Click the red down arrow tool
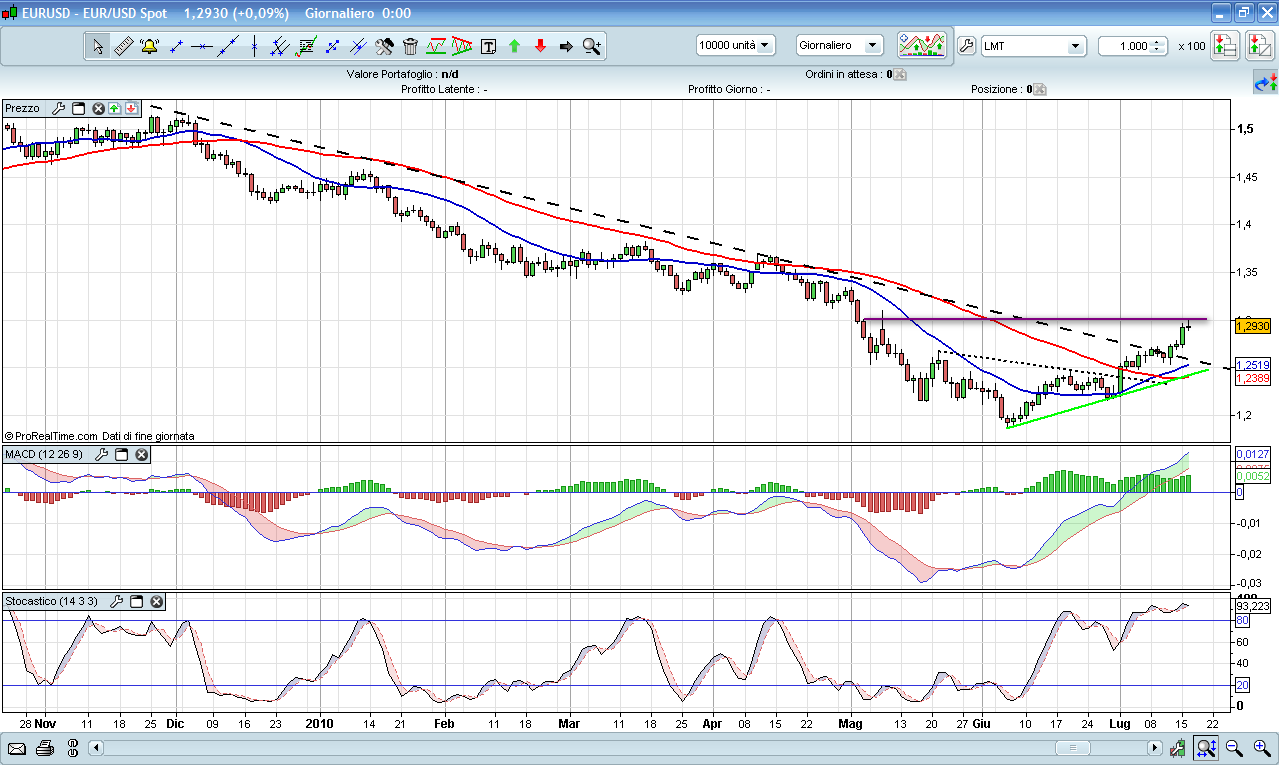The height and width of the screenshot is (765, 1279). (x=540, y=46)
